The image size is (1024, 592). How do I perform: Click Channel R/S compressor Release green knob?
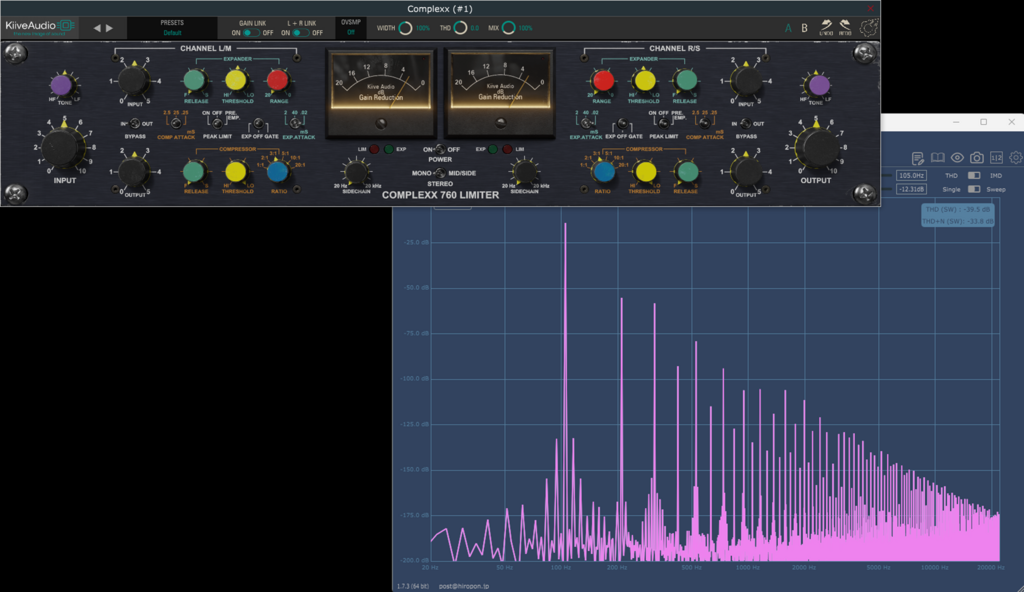(686, 172)
